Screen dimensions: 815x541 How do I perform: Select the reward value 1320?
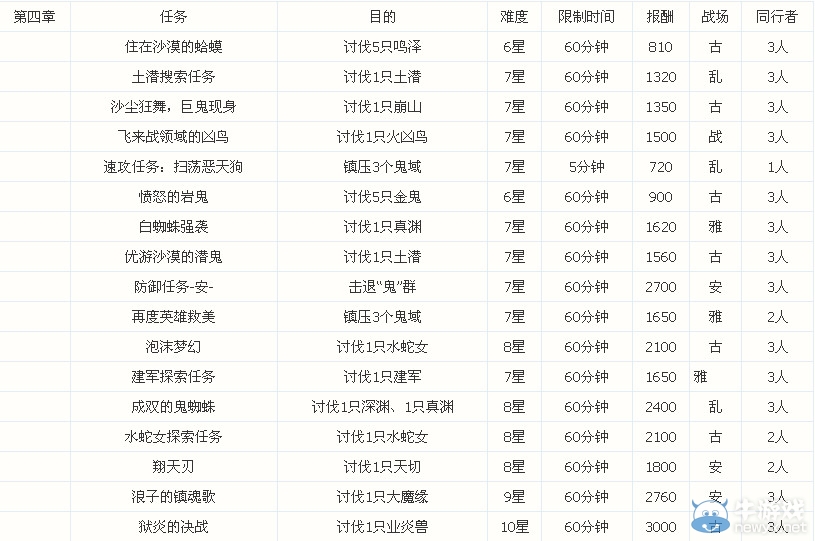[661, 77]
